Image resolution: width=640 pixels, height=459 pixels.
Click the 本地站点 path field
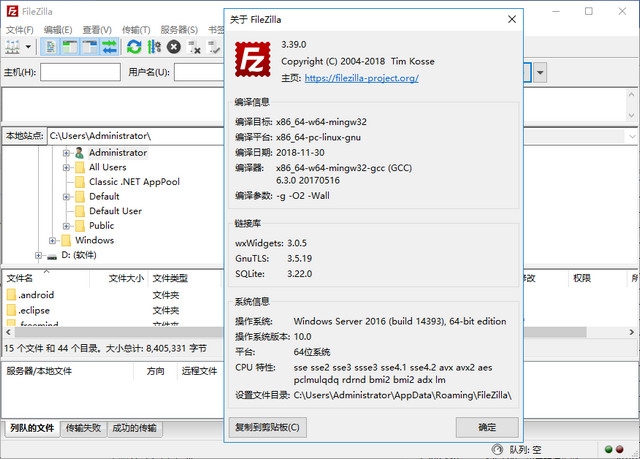coord(136,136)
